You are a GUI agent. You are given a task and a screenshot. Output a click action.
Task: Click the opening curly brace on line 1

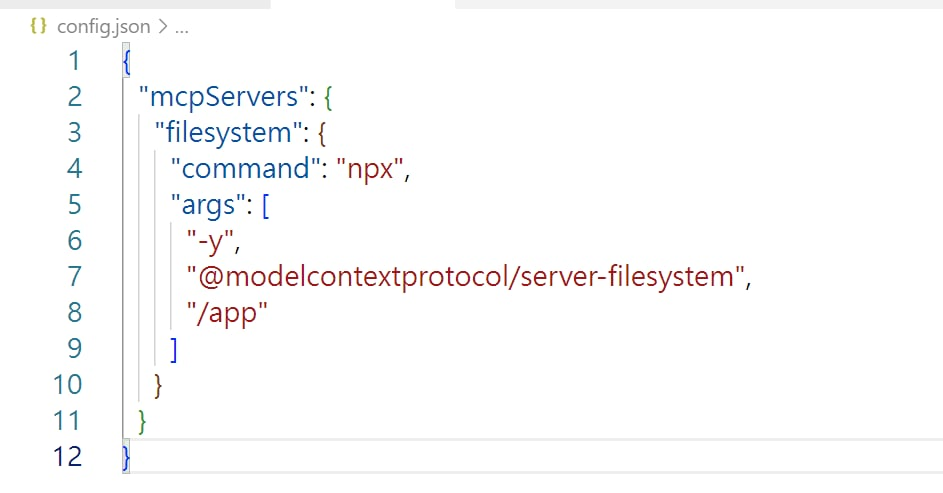pos(126,61)
